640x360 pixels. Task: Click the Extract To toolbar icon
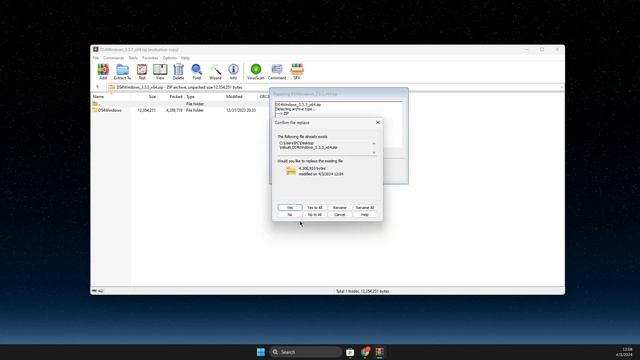tap(122, 72)
